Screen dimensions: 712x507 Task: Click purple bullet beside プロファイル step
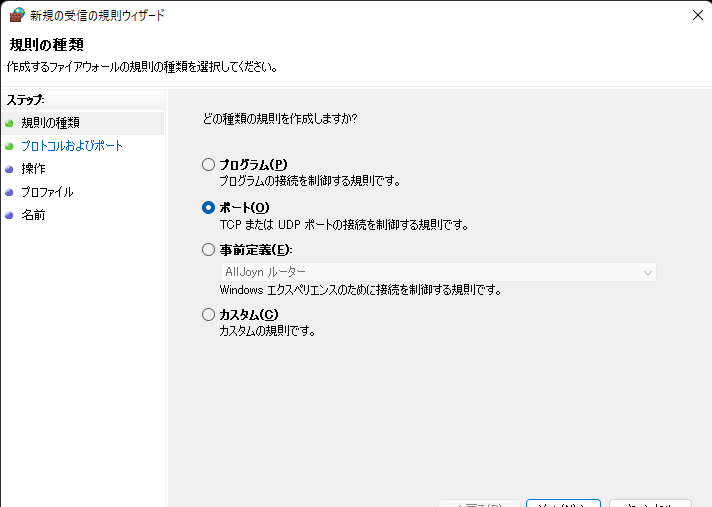click(10, 192)
